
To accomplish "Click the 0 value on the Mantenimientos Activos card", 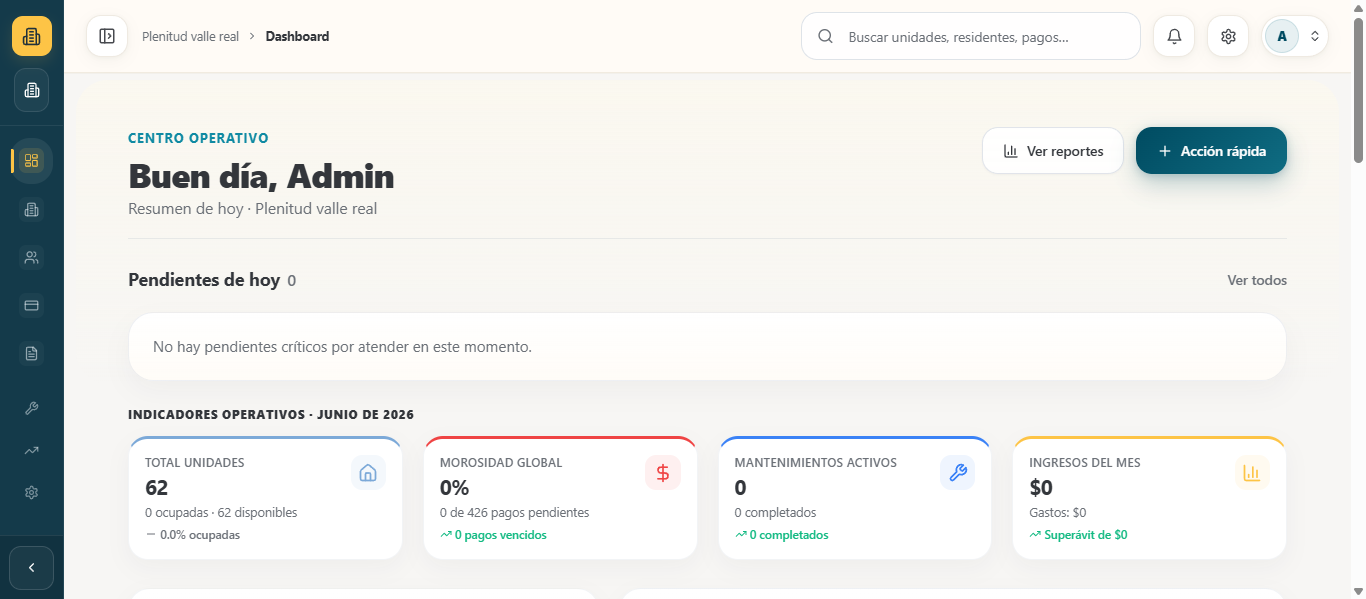I will (x=741, y=488).
